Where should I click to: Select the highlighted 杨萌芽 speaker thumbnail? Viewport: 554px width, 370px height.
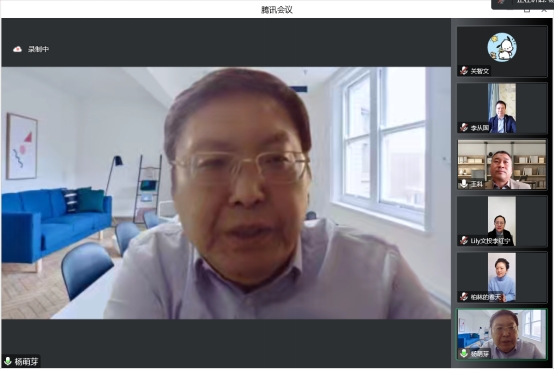pos(502,334)
